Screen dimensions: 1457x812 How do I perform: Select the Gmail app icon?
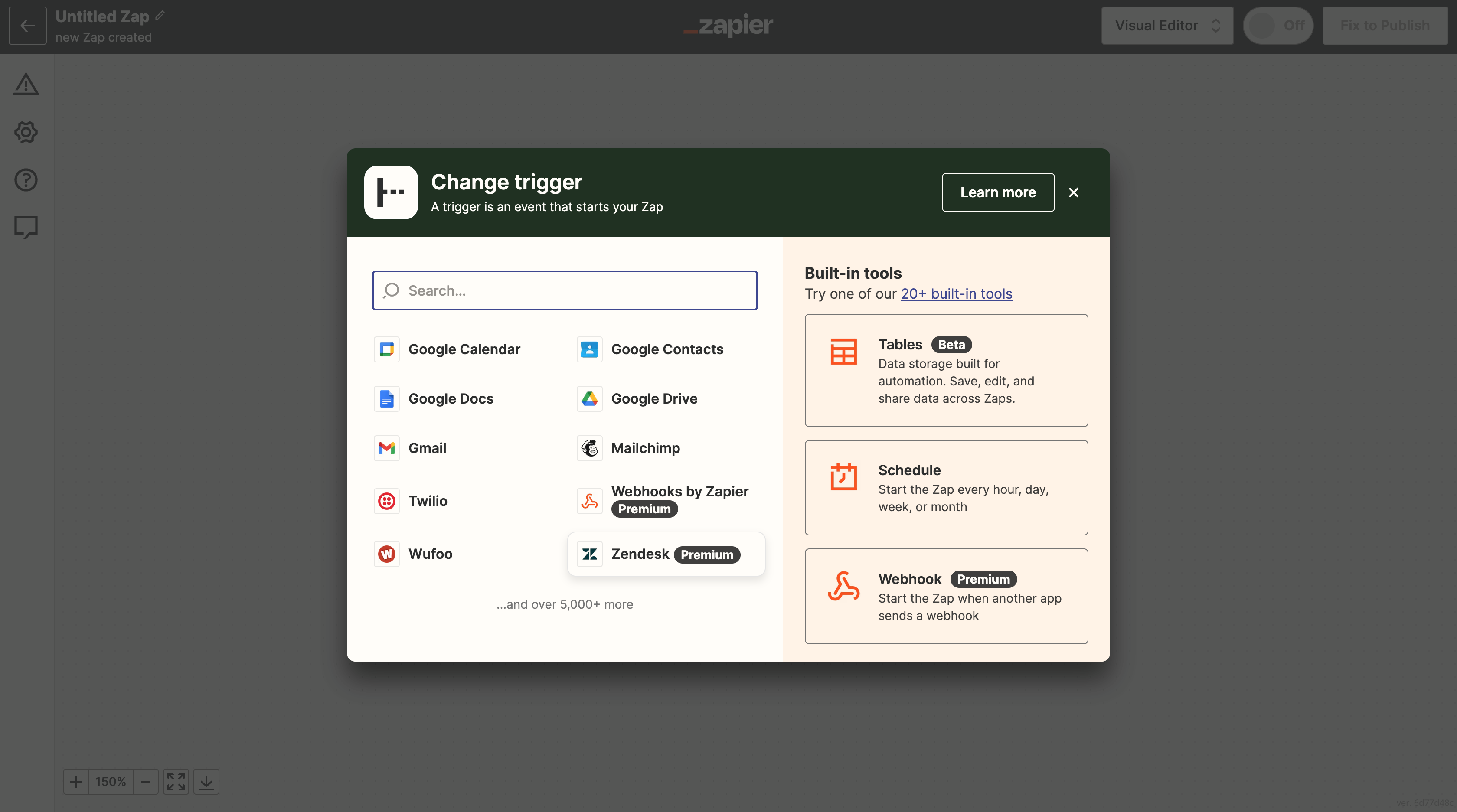(387, 448)
